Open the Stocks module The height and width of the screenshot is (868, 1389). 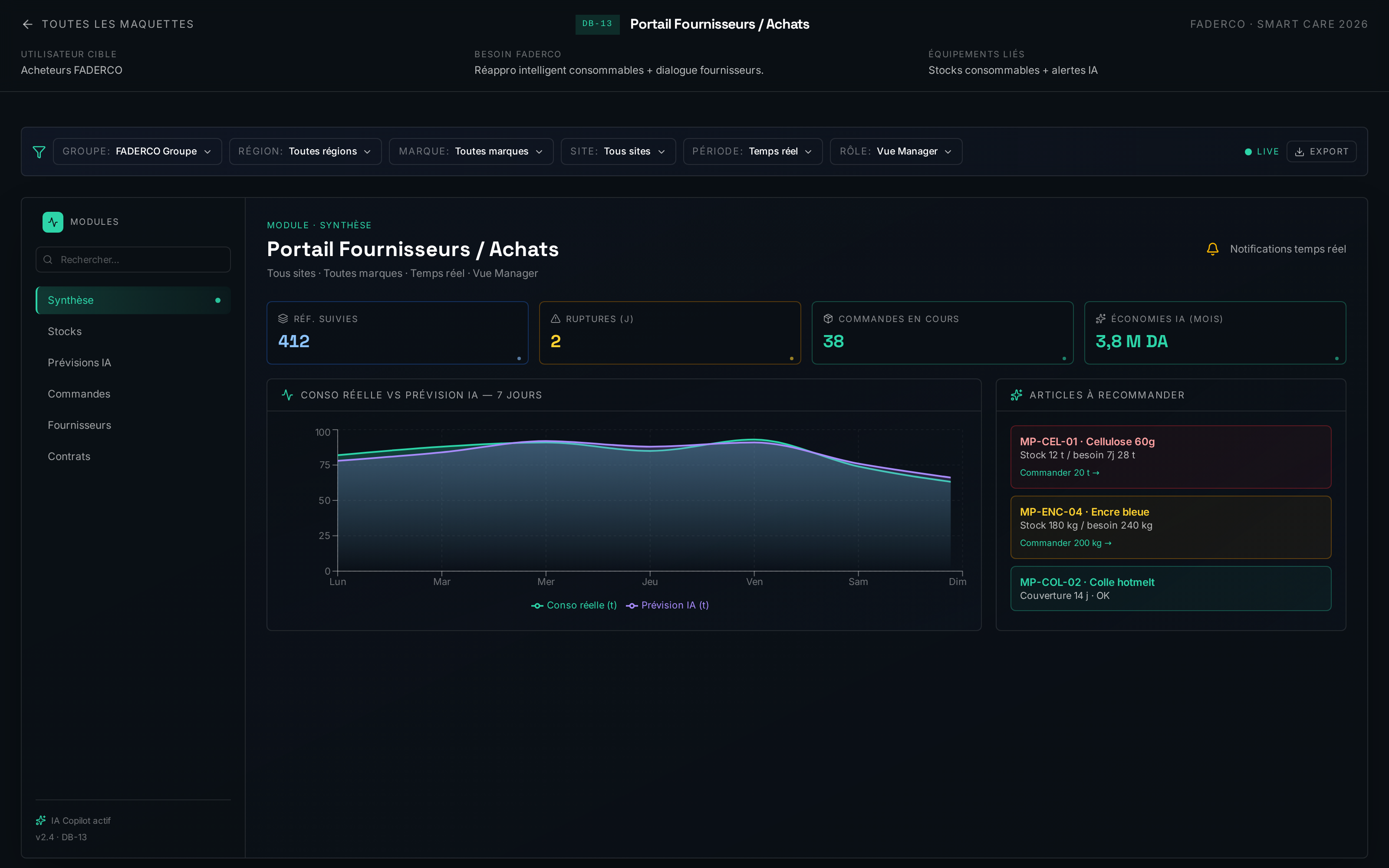[133, 331]
